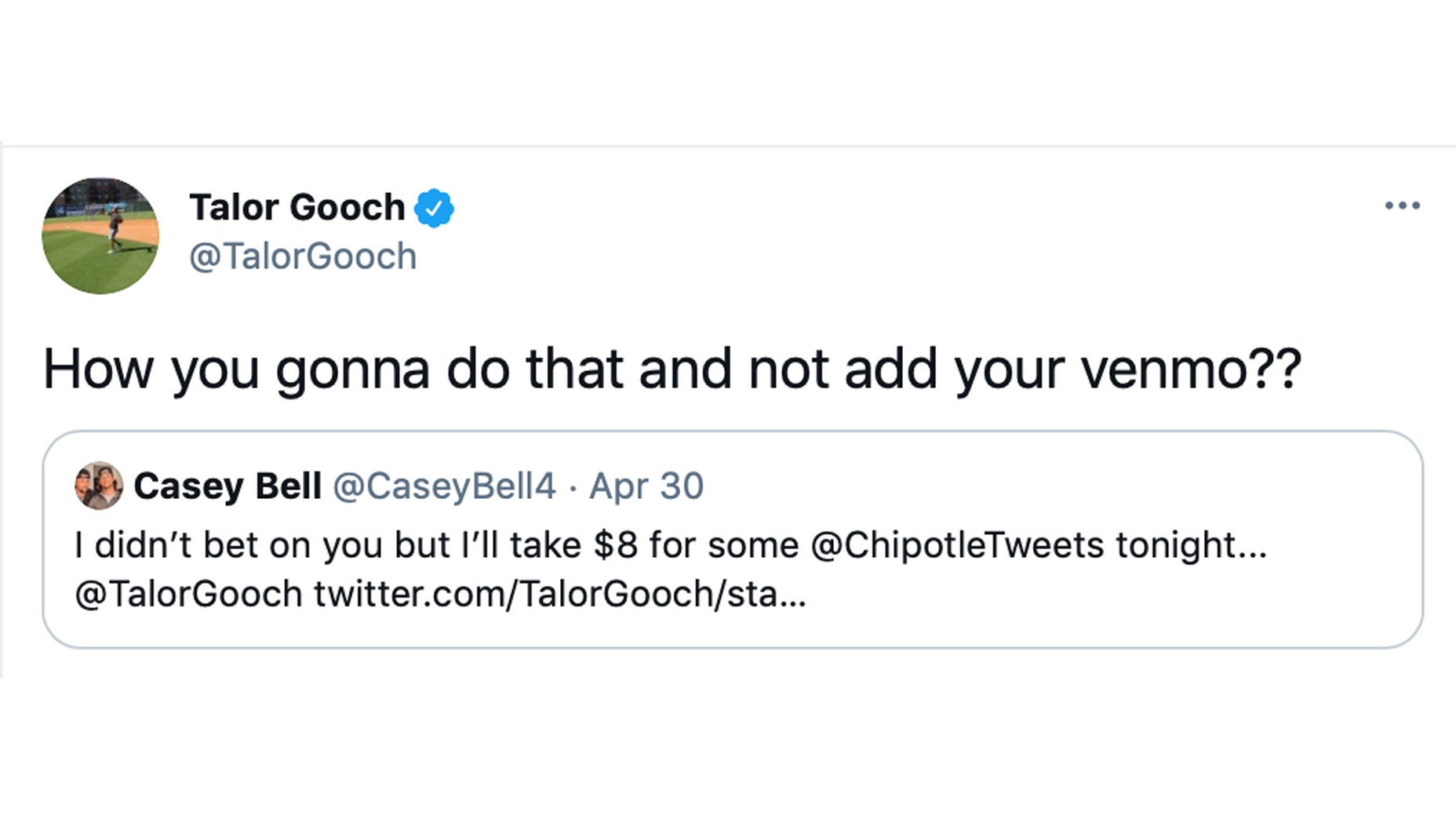
Task: Click Casey Bell's small avatar
Action: [x=99, y=486]
